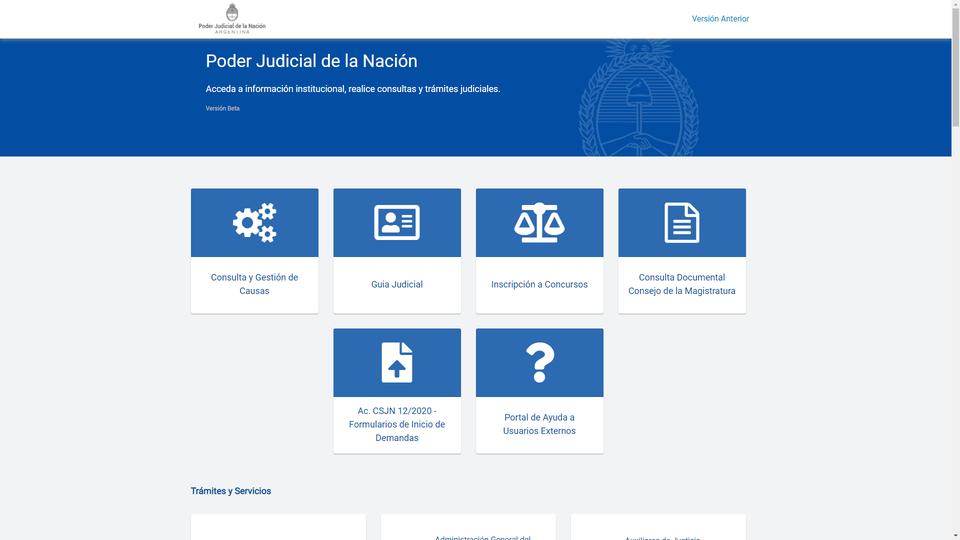
Task: Open the Versión Anterior link
Action: coord(720,19)
